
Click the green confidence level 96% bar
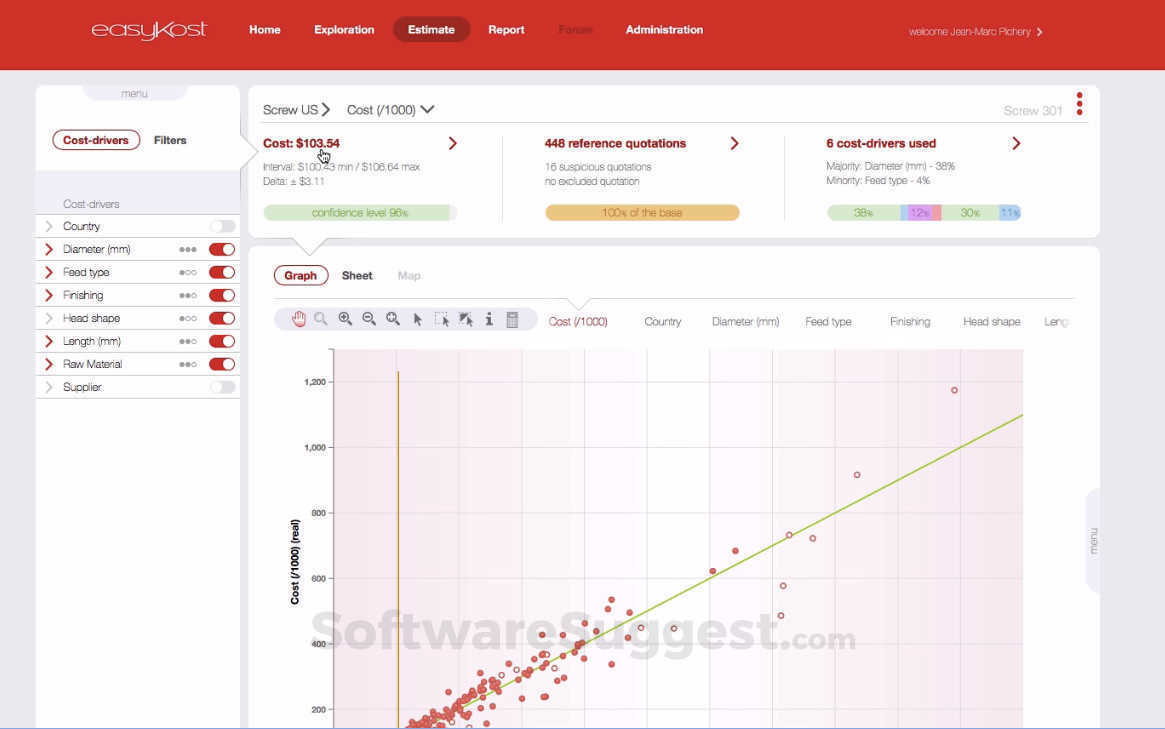[x=359, y=213]
